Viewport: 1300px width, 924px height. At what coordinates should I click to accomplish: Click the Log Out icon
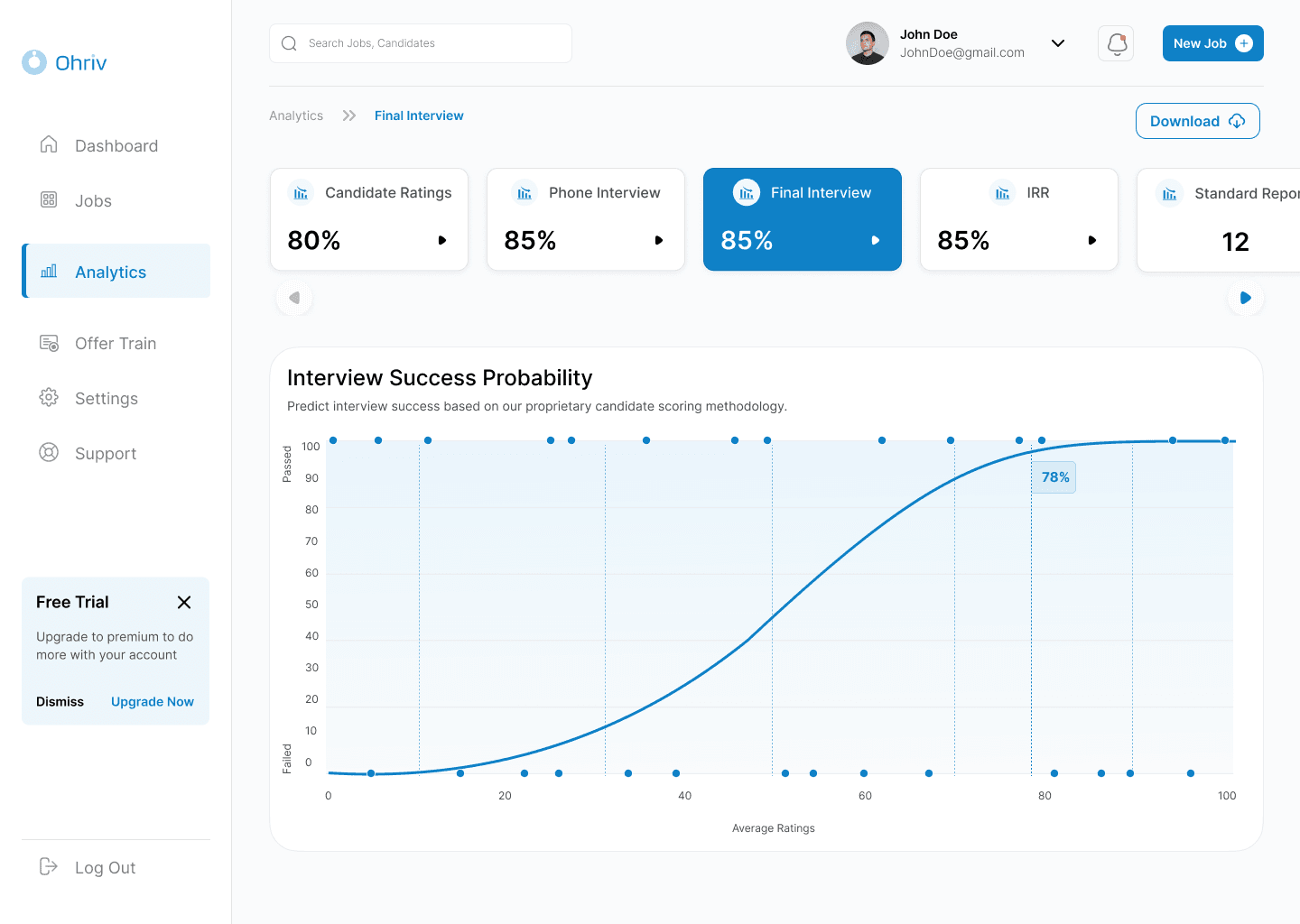point(49,866)
